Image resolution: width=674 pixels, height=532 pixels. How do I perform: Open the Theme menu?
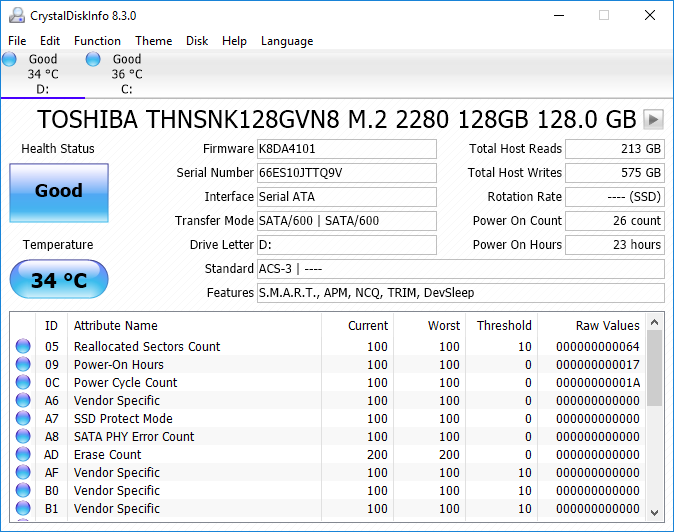coord(153,41)
